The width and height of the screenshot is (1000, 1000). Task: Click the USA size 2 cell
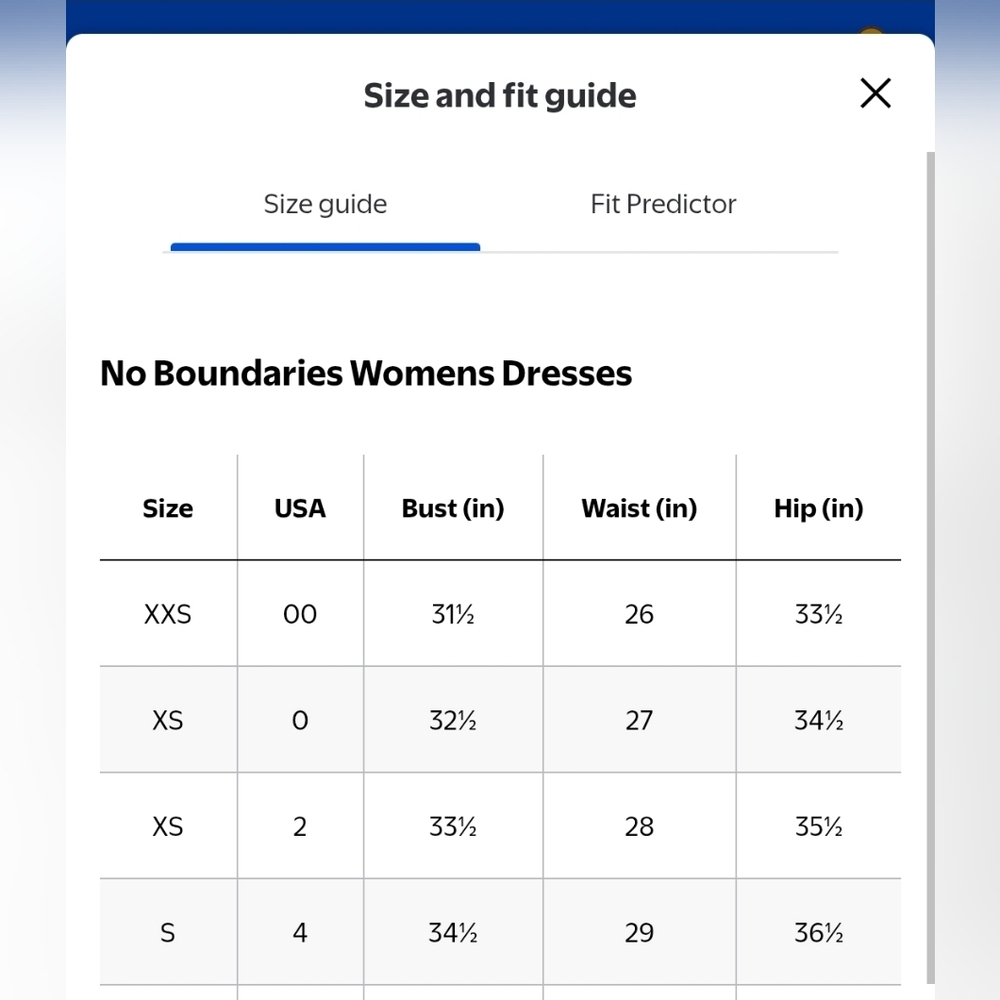[300, 826]
